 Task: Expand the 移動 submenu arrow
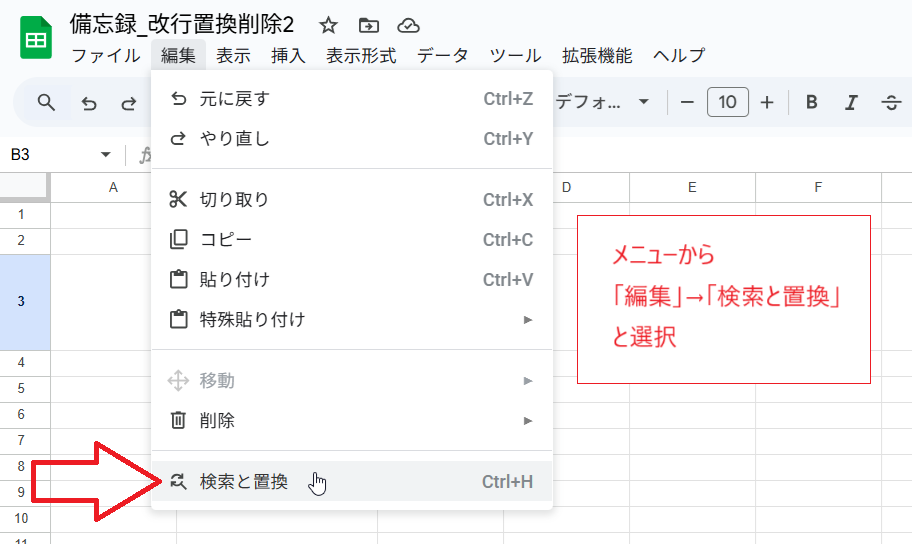[x=528, y=381]
